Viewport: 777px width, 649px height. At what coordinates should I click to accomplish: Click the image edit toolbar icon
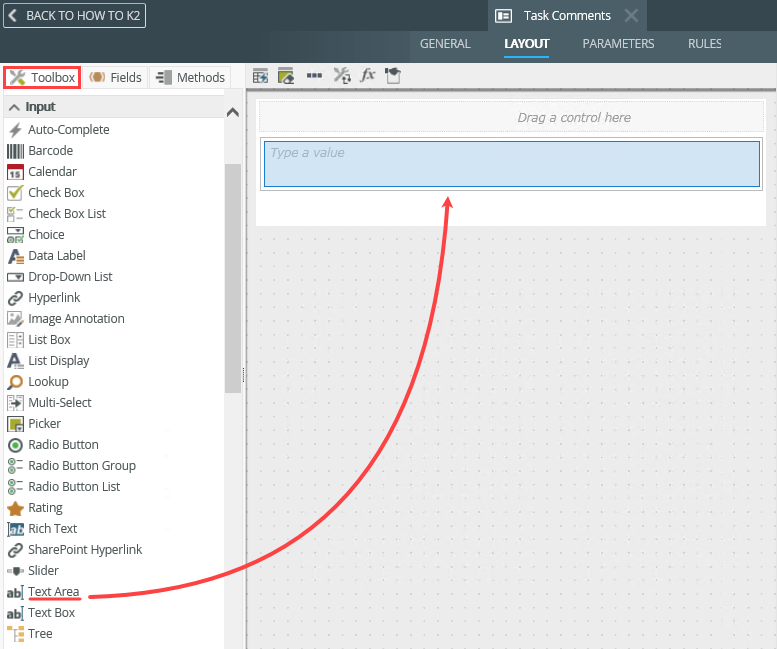point(286,76)
